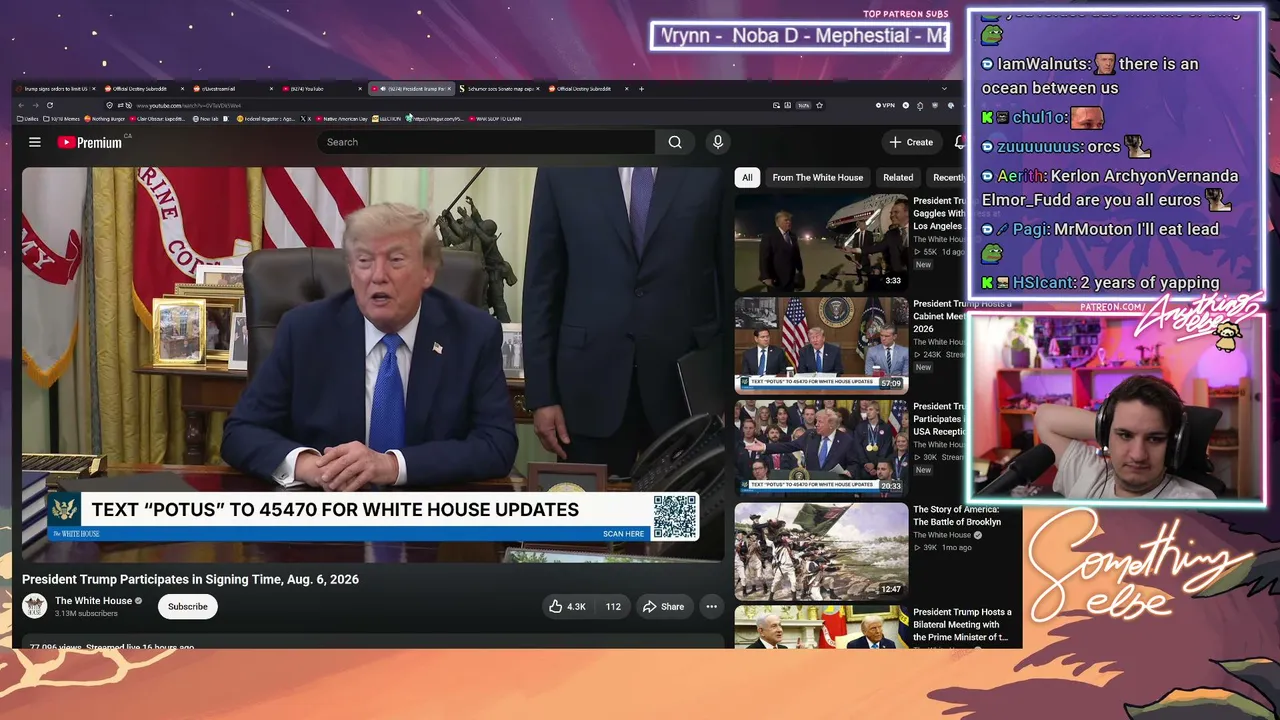Image resolution: width=1280 pixels, height=720 pixels.
Task: Dislike the video showing 112 count
Action: tap(613, 607)
